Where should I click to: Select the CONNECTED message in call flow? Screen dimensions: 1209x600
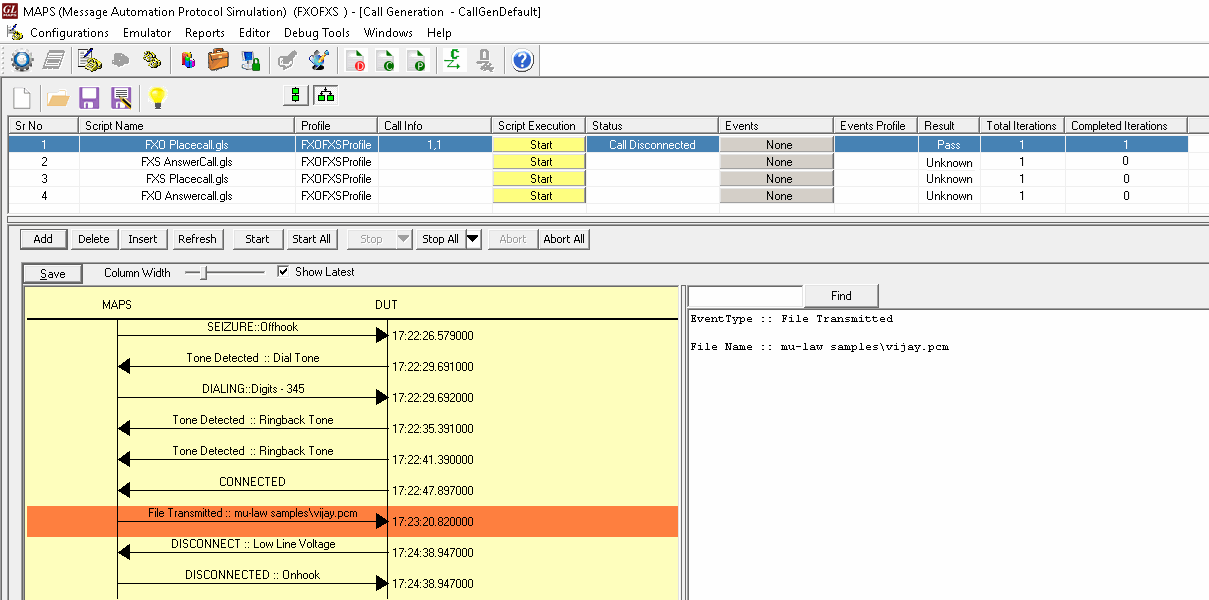tap(252, 482)
